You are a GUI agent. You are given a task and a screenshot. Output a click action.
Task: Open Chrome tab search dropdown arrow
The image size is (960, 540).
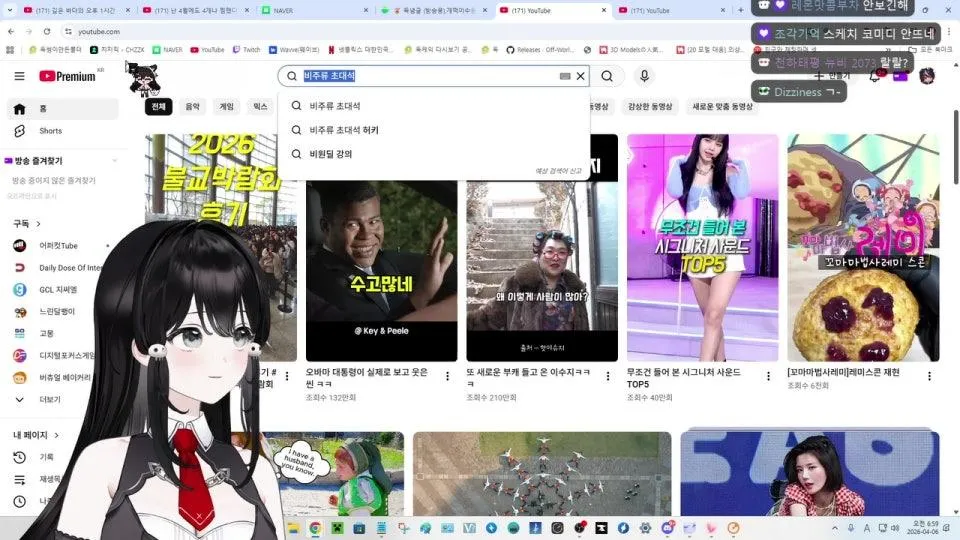pos(10,10)
